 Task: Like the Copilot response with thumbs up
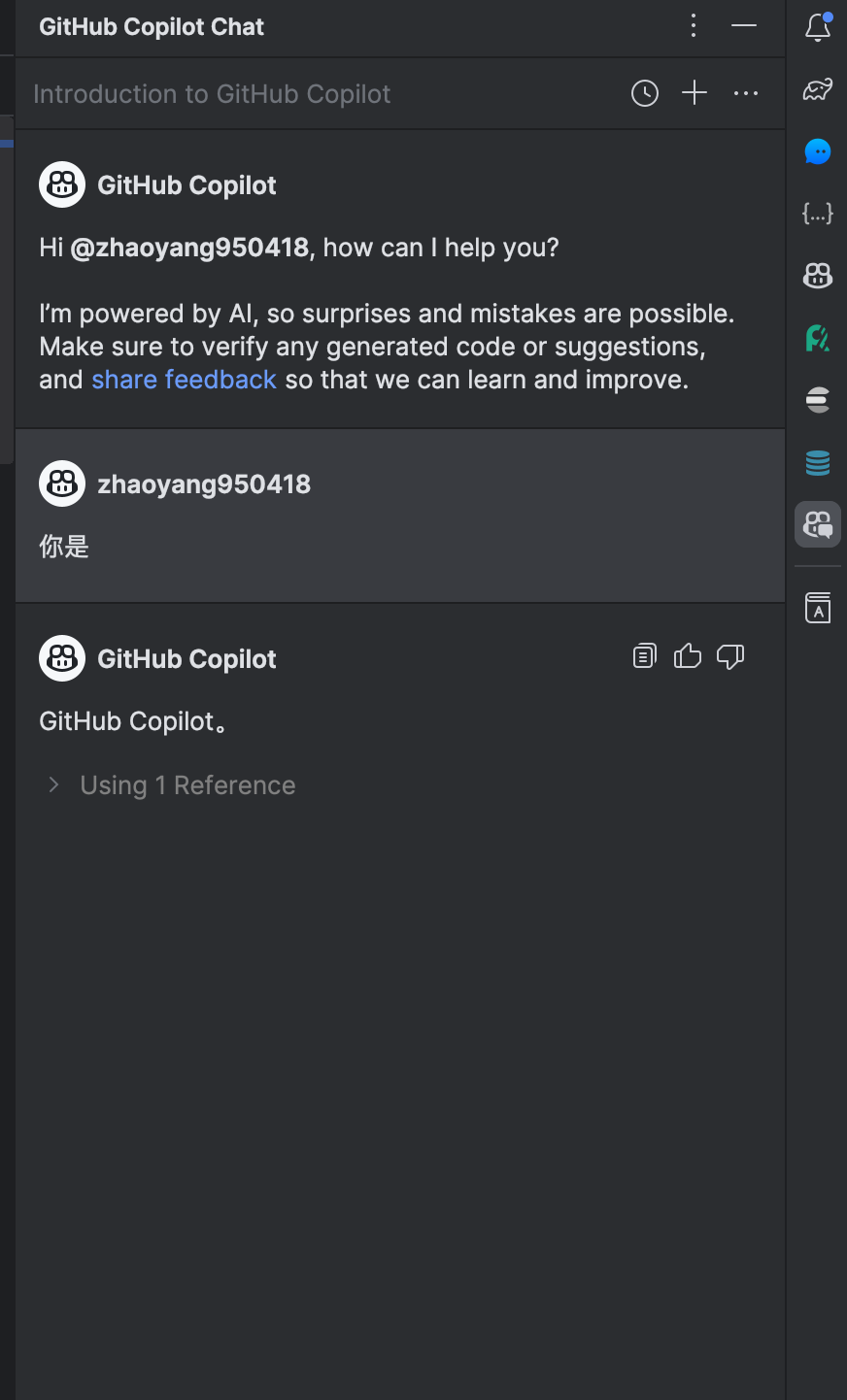[688, 656]
